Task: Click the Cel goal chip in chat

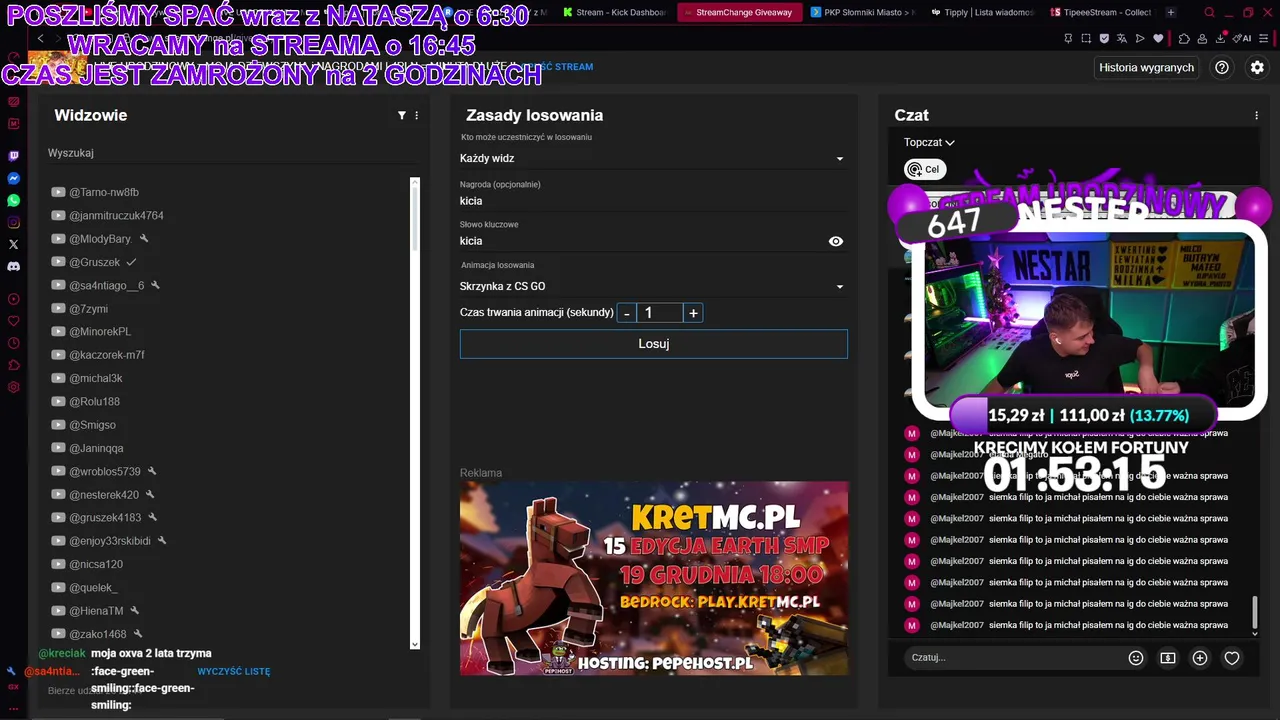Action: click(x=924, y=170)
